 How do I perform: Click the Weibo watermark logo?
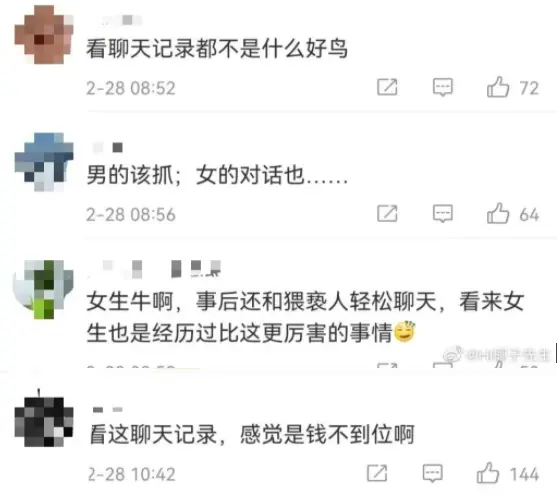pos(453,354)
